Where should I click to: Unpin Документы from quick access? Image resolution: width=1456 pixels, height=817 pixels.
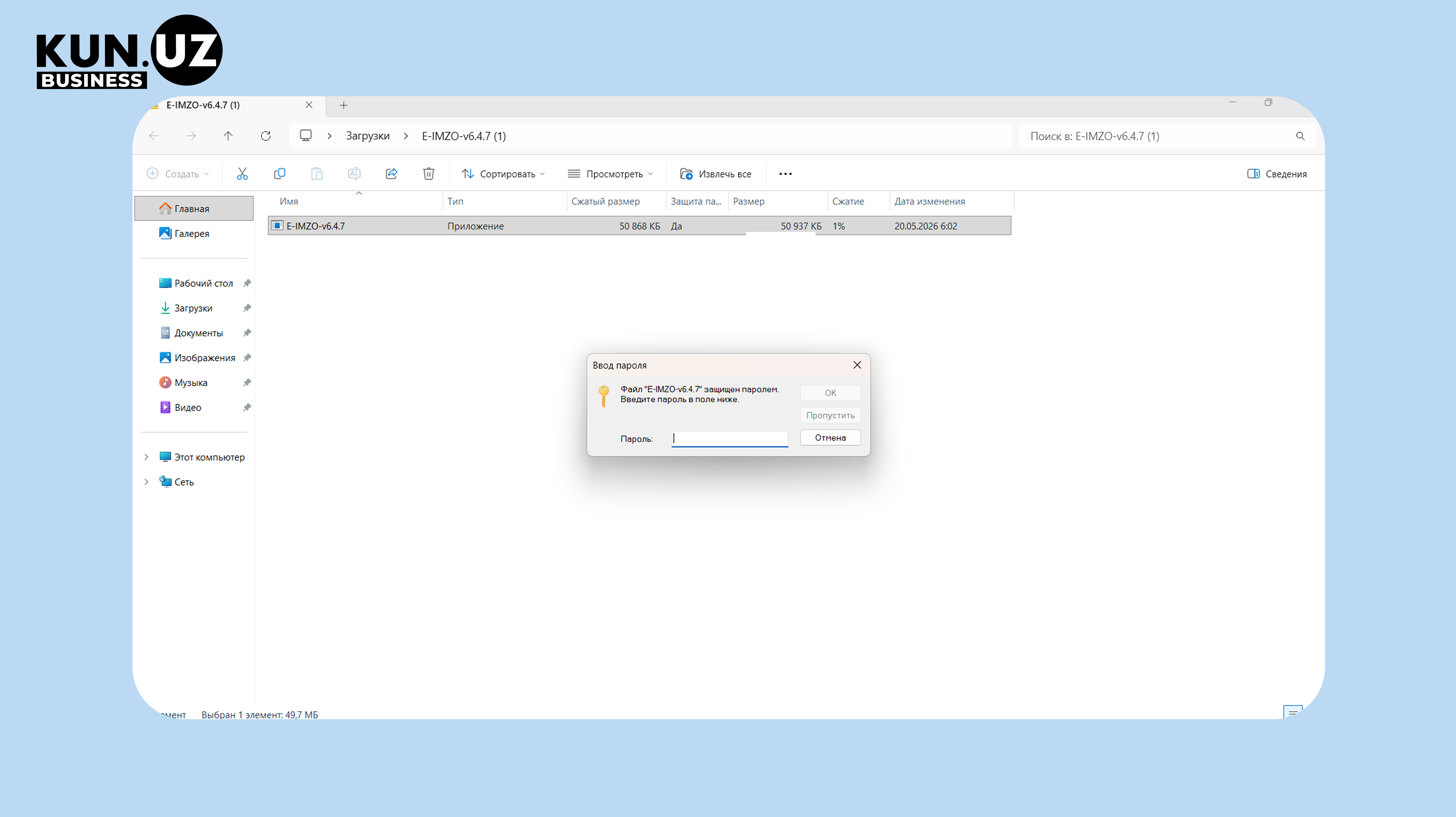[x=247, y=333]
